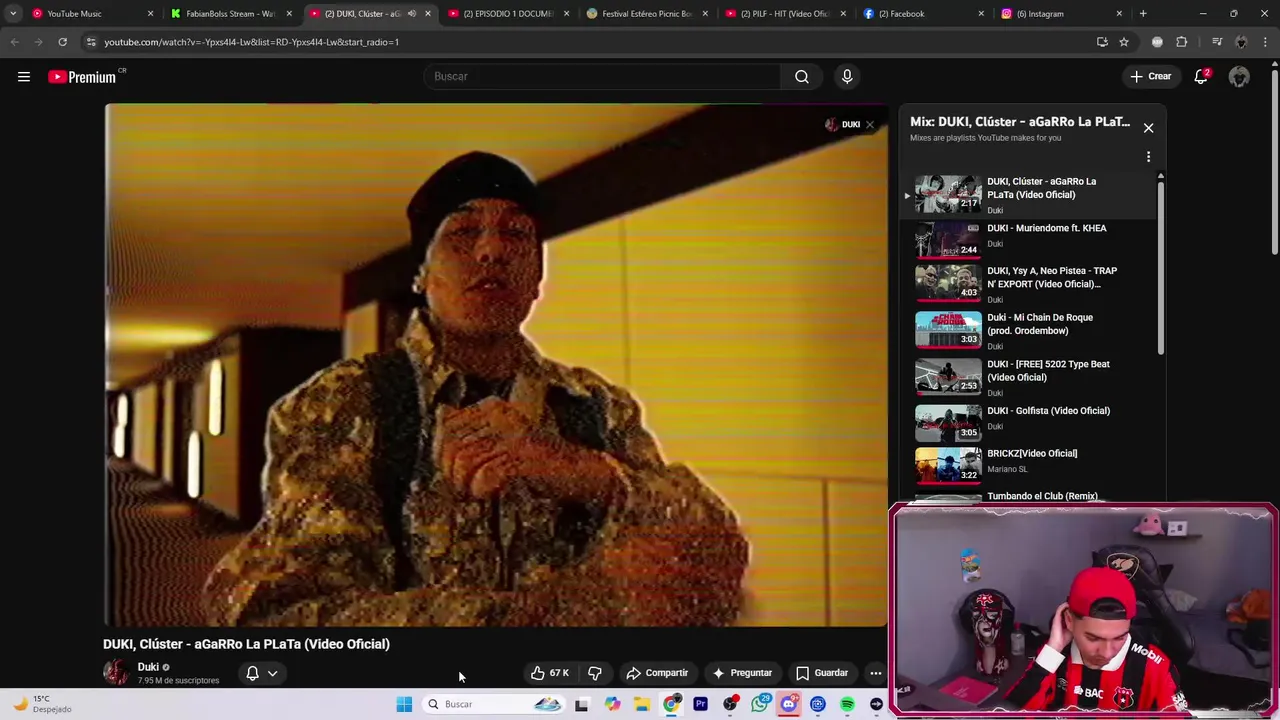Dislike the video with thumbs-down
The width and height of the screenshot is (1280, 720).
pos(595,673)
